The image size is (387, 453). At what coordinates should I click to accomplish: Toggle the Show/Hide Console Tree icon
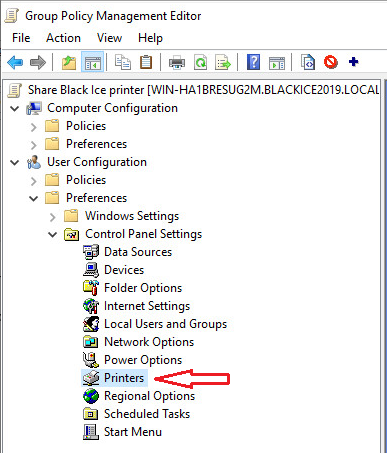tap(92, 62)
